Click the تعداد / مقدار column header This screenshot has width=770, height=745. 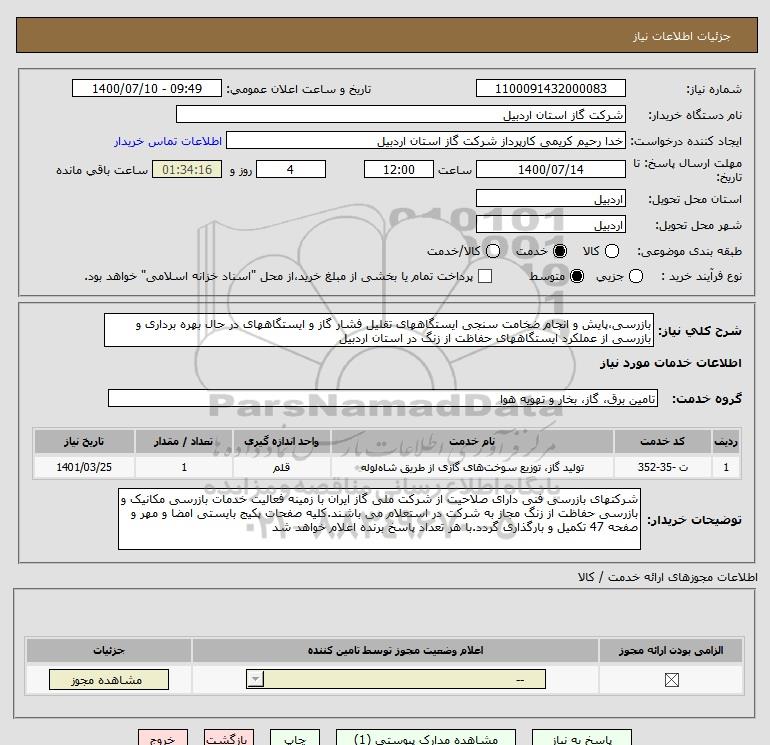pyautogui.click(x=183, y=441)
